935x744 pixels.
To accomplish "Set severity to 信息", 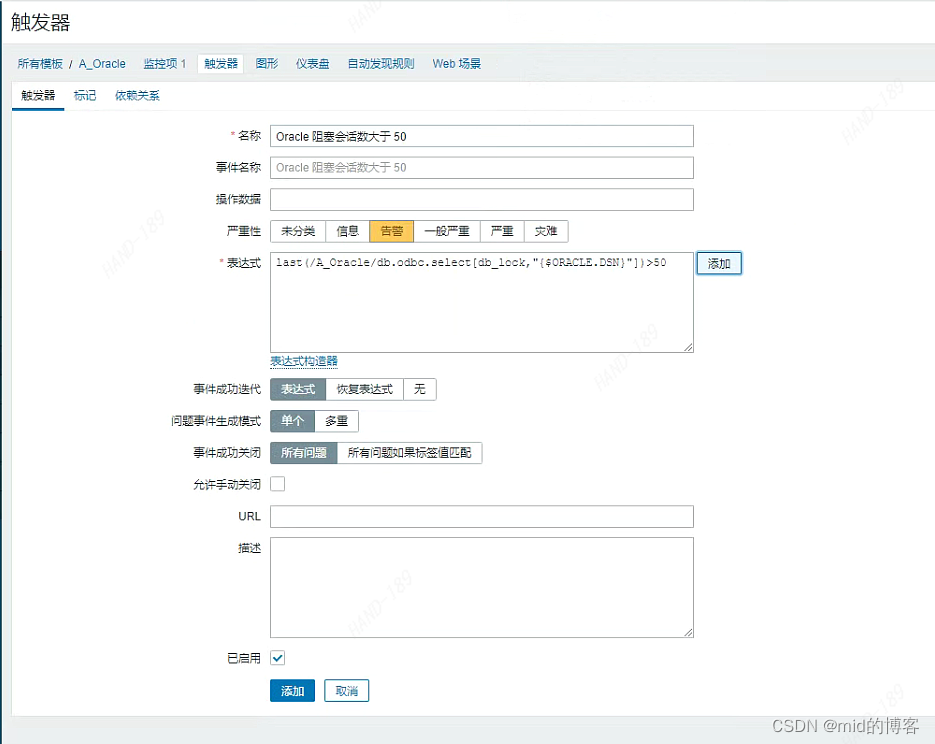I will pos(348,231).
